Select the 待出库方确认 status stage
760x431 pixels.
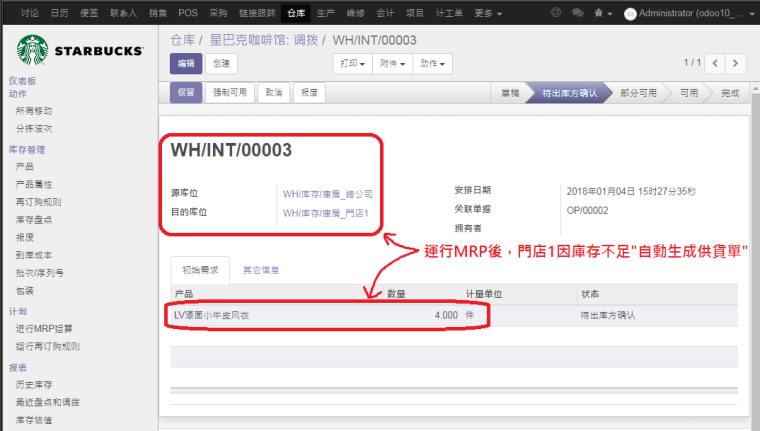(x=570, y=93)
